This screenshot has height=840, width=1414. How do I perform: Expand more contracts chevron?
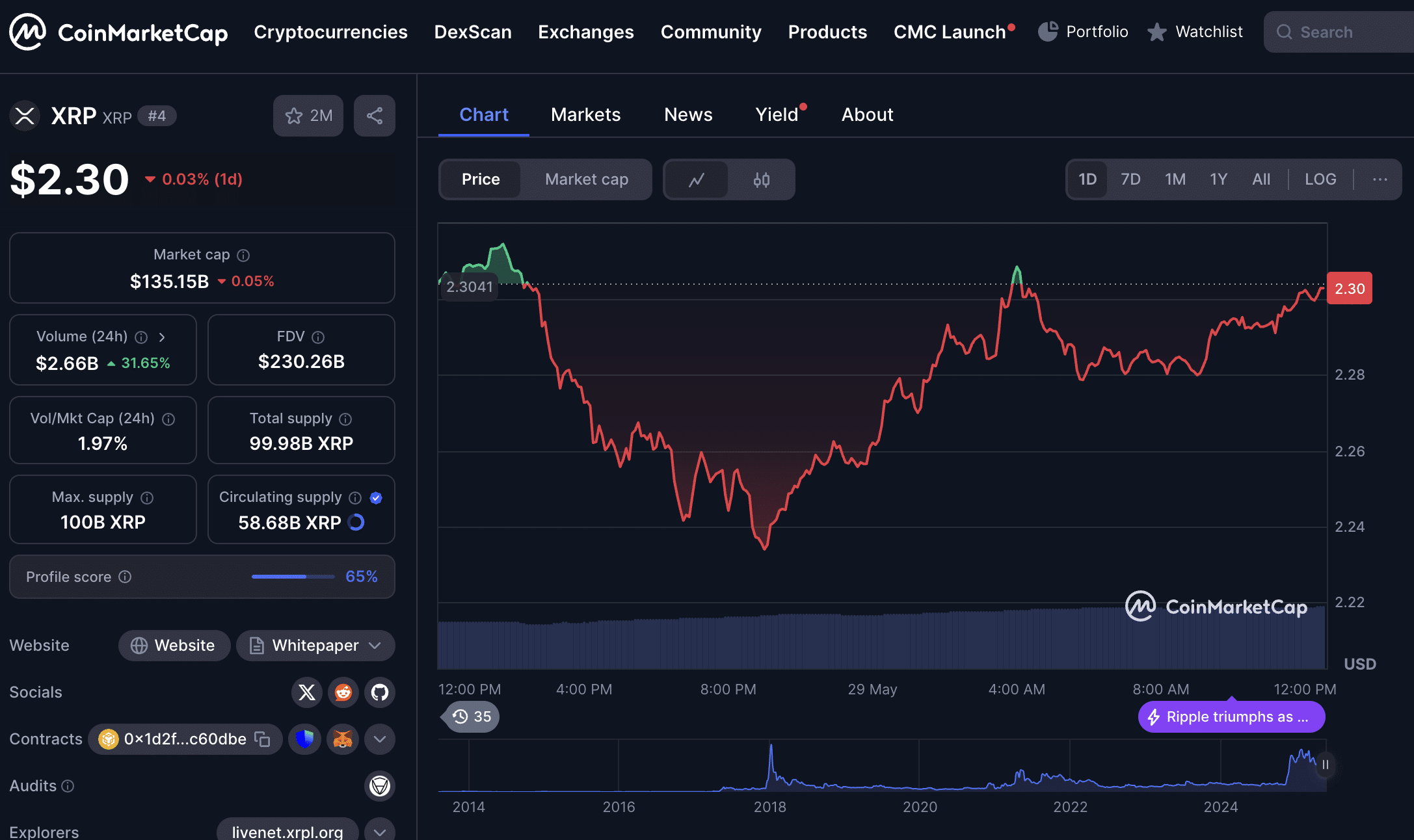[x=380, y=739]
